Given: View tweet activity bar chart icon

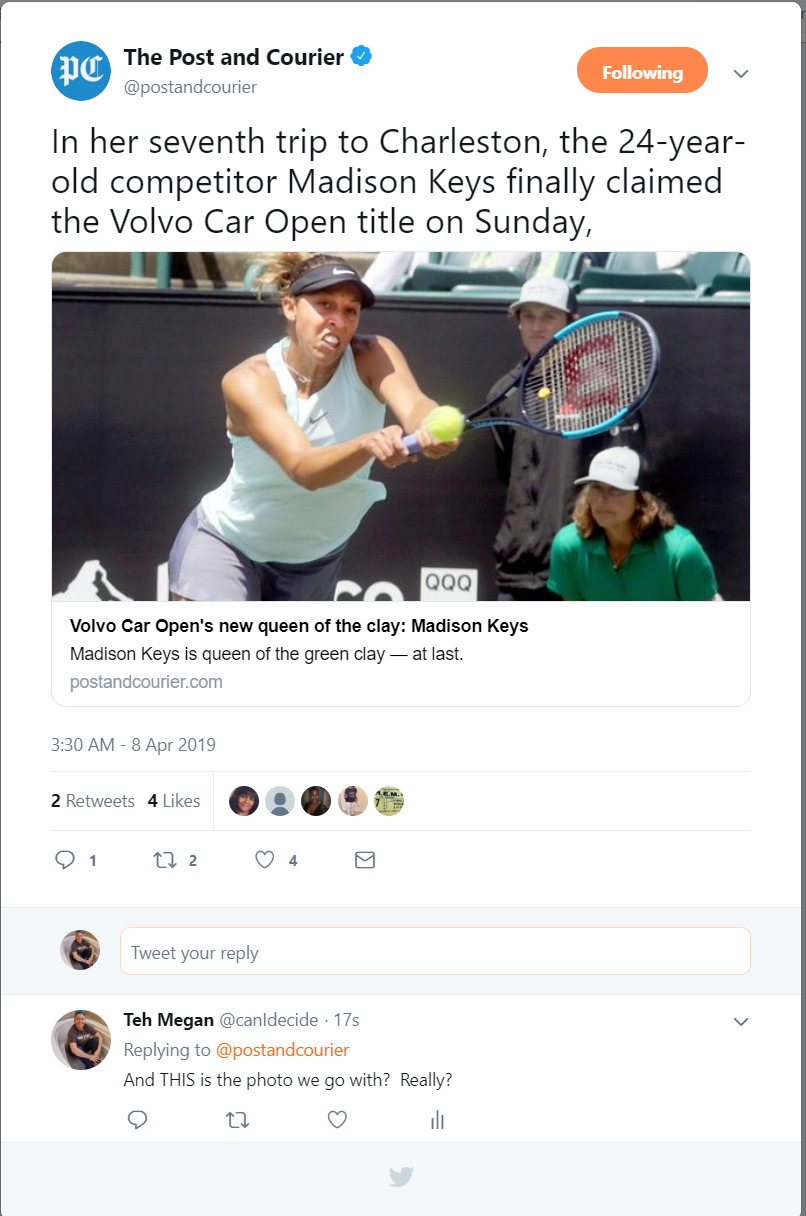Looking at the screenshot, I should click(437, 1120).
